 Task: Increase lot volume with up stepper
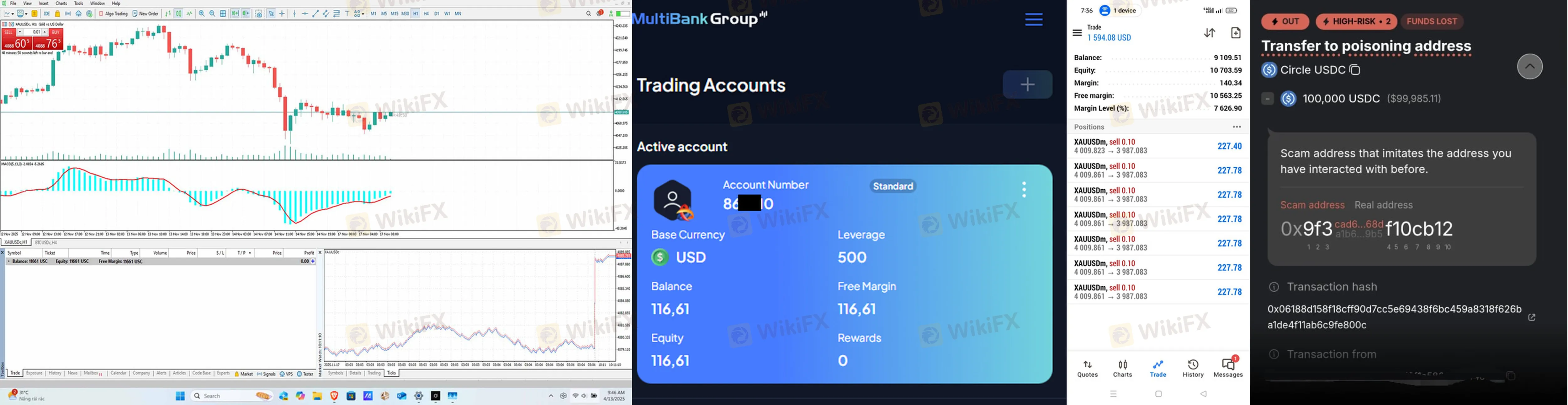(x=45, y=32)
